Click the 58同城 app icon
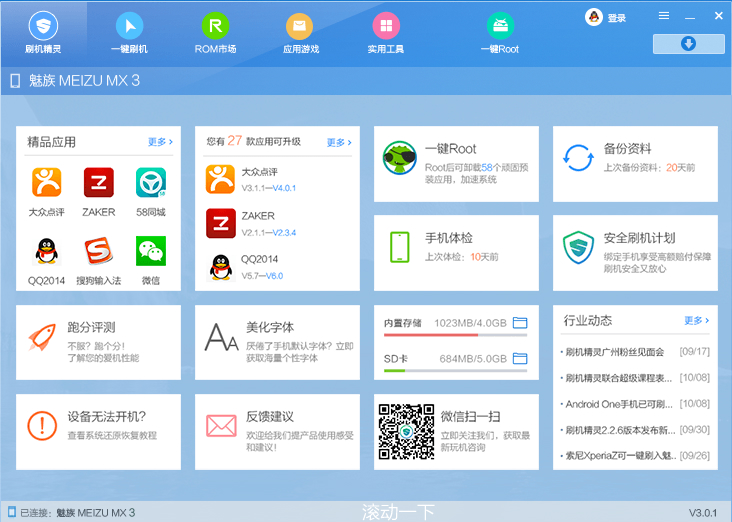The height and width of the screenshot is (522, 732). [x=151, y=182]
